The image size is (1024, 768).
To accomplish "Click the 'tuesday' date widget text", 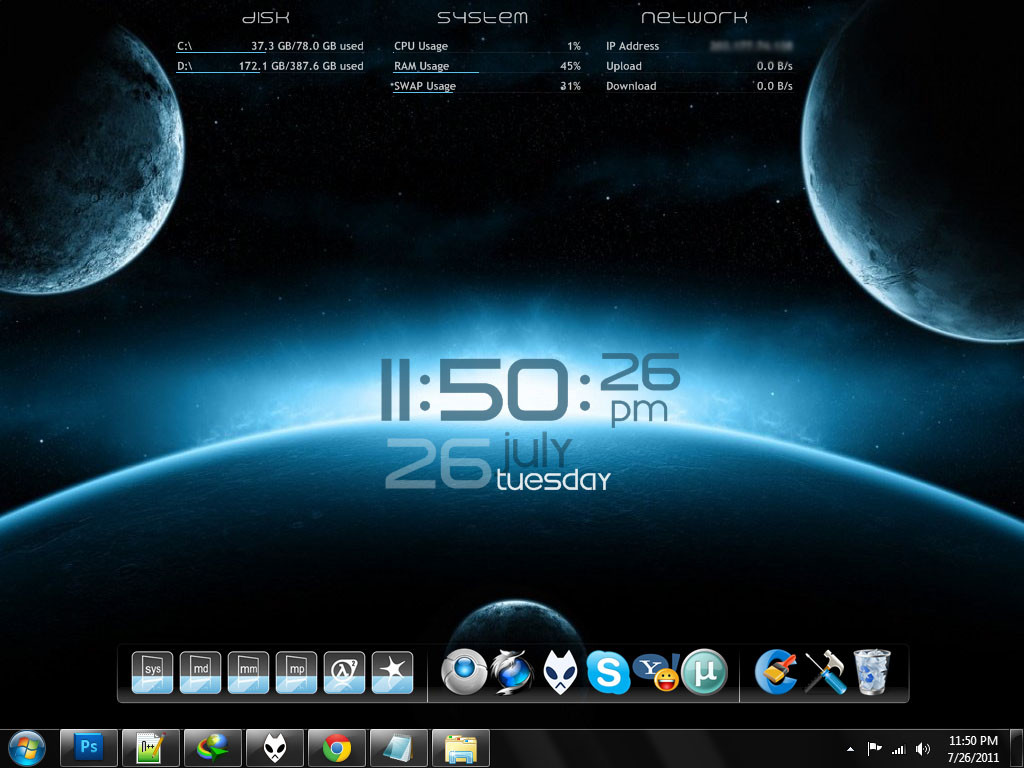I will [553, 481].
